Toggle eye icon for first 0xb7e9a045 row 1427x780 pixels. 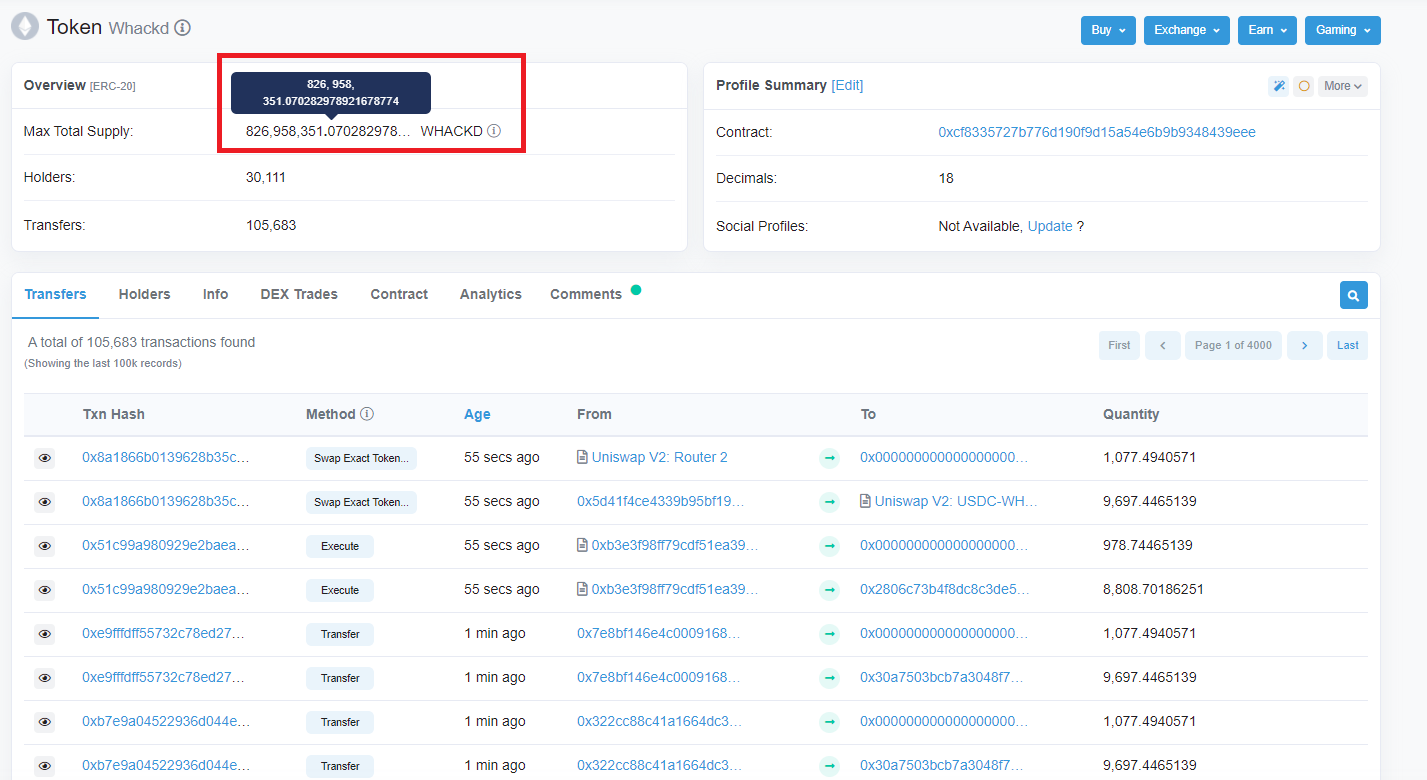[x=44, y=722]
